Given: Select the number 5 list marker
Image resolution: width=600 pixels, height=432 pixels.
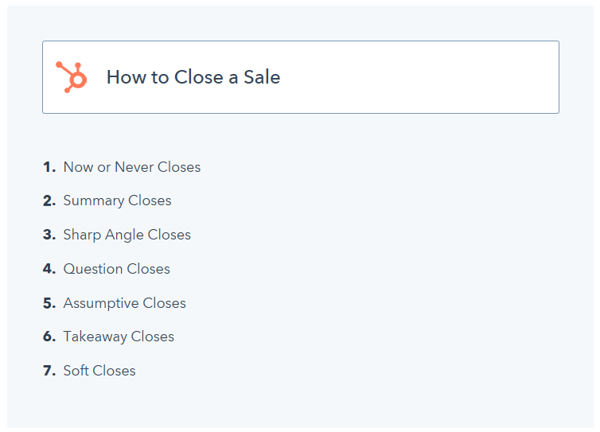Looking at the screenshot, I should tap(49, 303).
